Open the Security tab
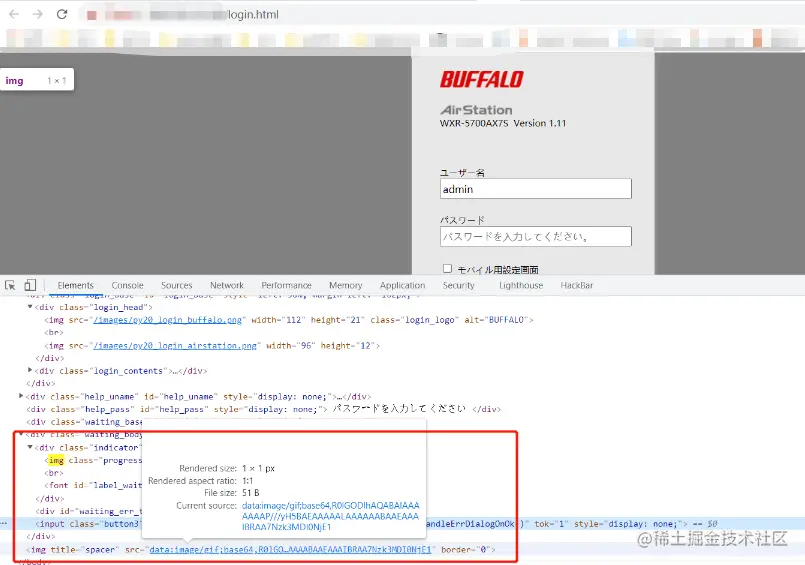 458,285
